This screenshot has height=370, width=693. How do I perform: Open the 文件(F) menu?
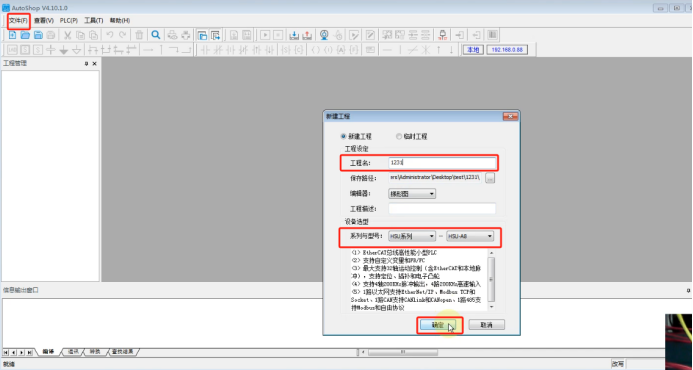19,21
